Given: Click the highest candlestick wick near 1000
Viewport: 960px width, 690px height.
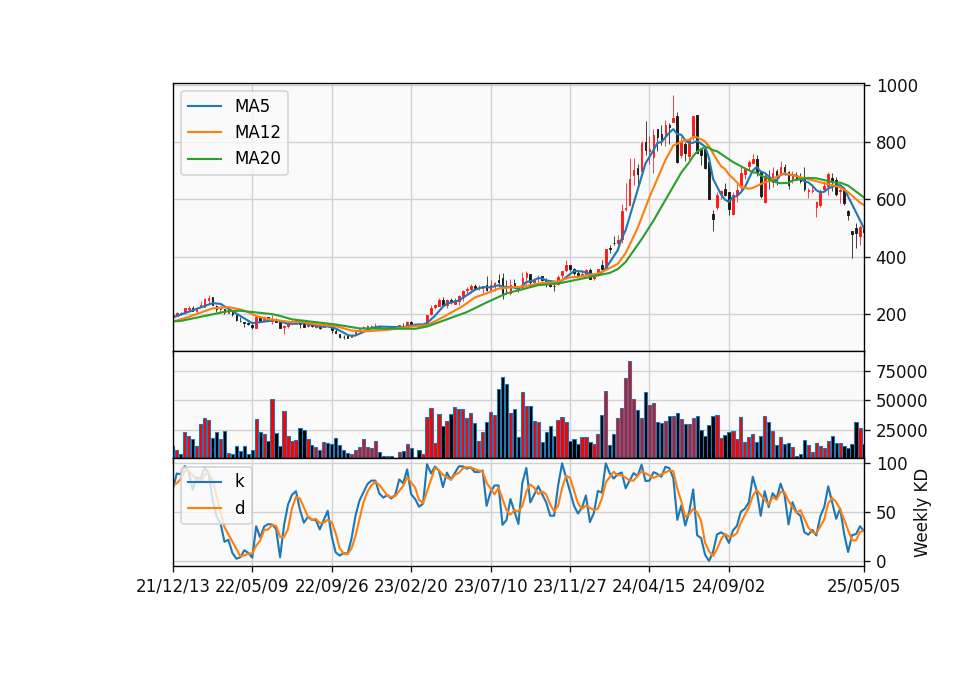Looking at the screenshot, I should pyautogui.click(x=673, y=107).
